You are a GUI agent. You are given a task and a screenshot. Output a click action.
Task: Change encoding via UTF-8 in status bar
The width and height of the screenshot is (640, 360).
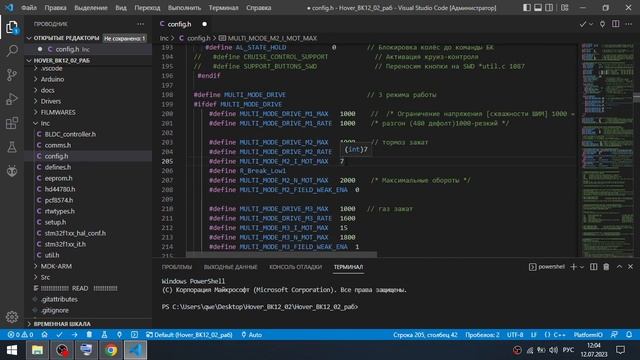[515, 335]
